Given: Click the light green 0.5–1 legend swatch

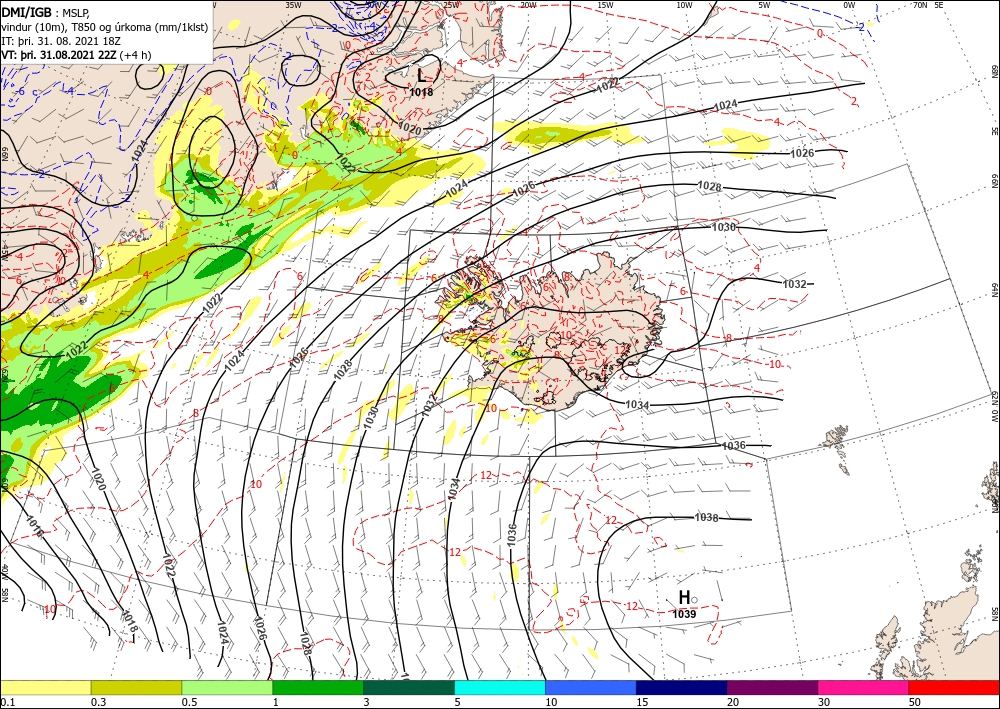Looking at the screenshot, I should 227,687.
